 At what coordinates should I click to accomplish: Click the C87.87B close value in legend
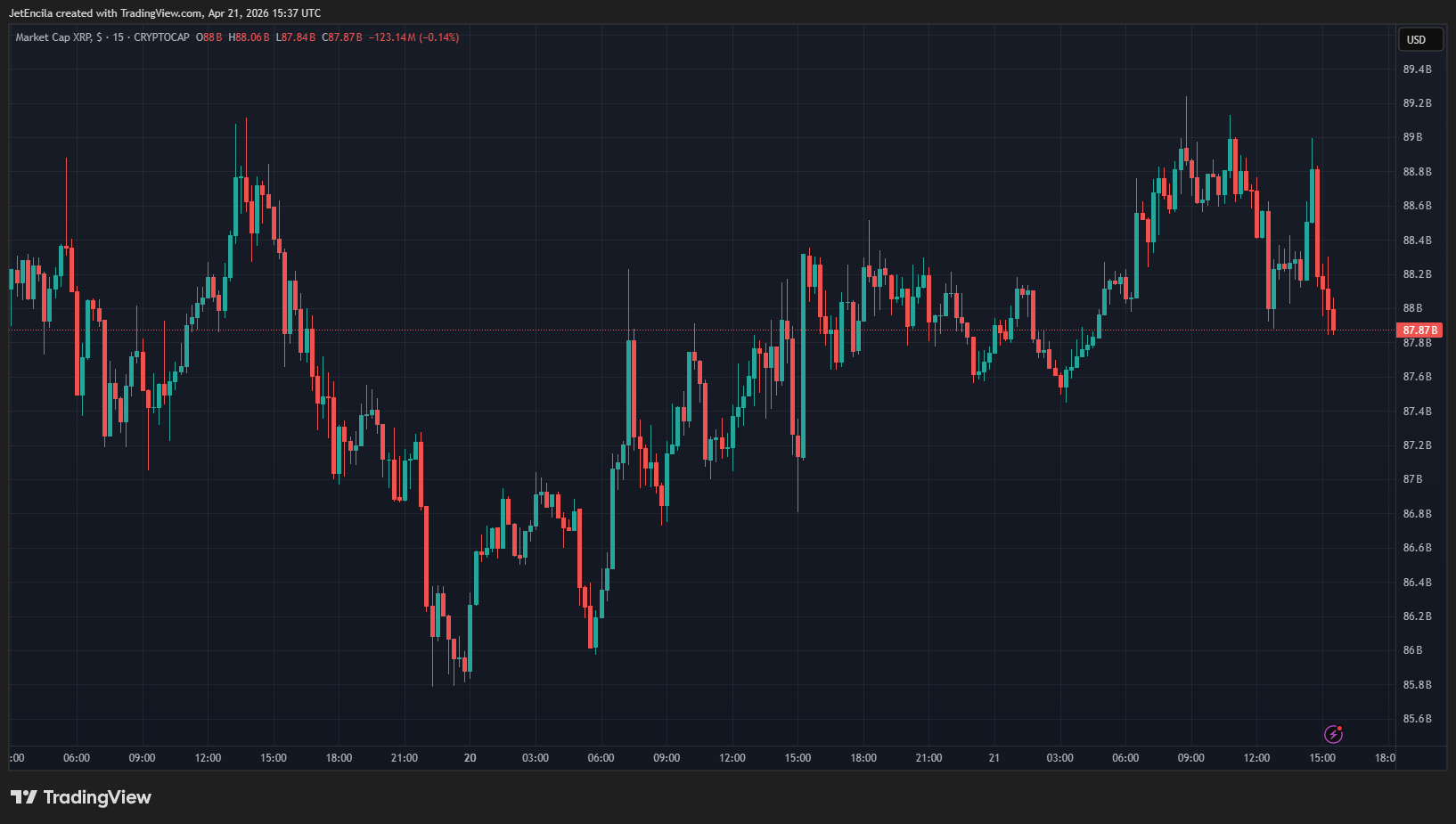point(342,37)
